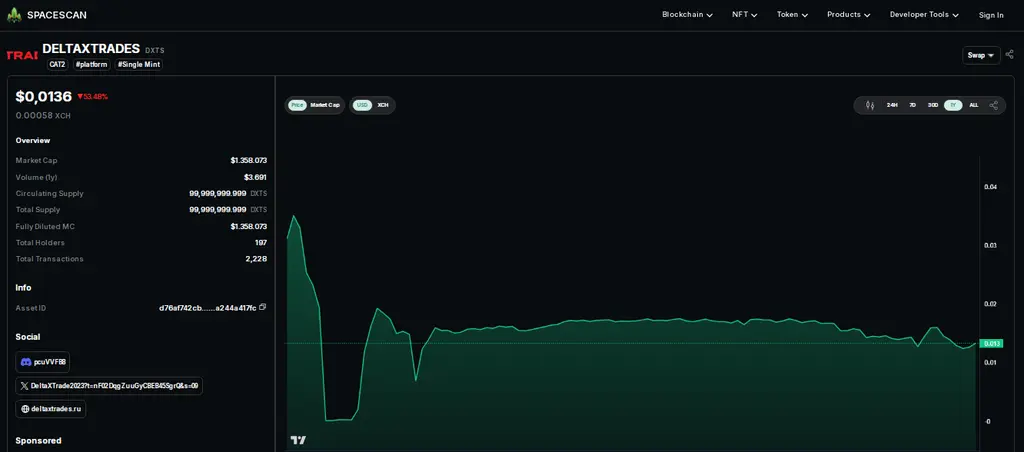The width and height of the screenshot is (1024, 452).
Task: Click the Market Cap value $1.358.073
Action: click(x=248, y=160)
